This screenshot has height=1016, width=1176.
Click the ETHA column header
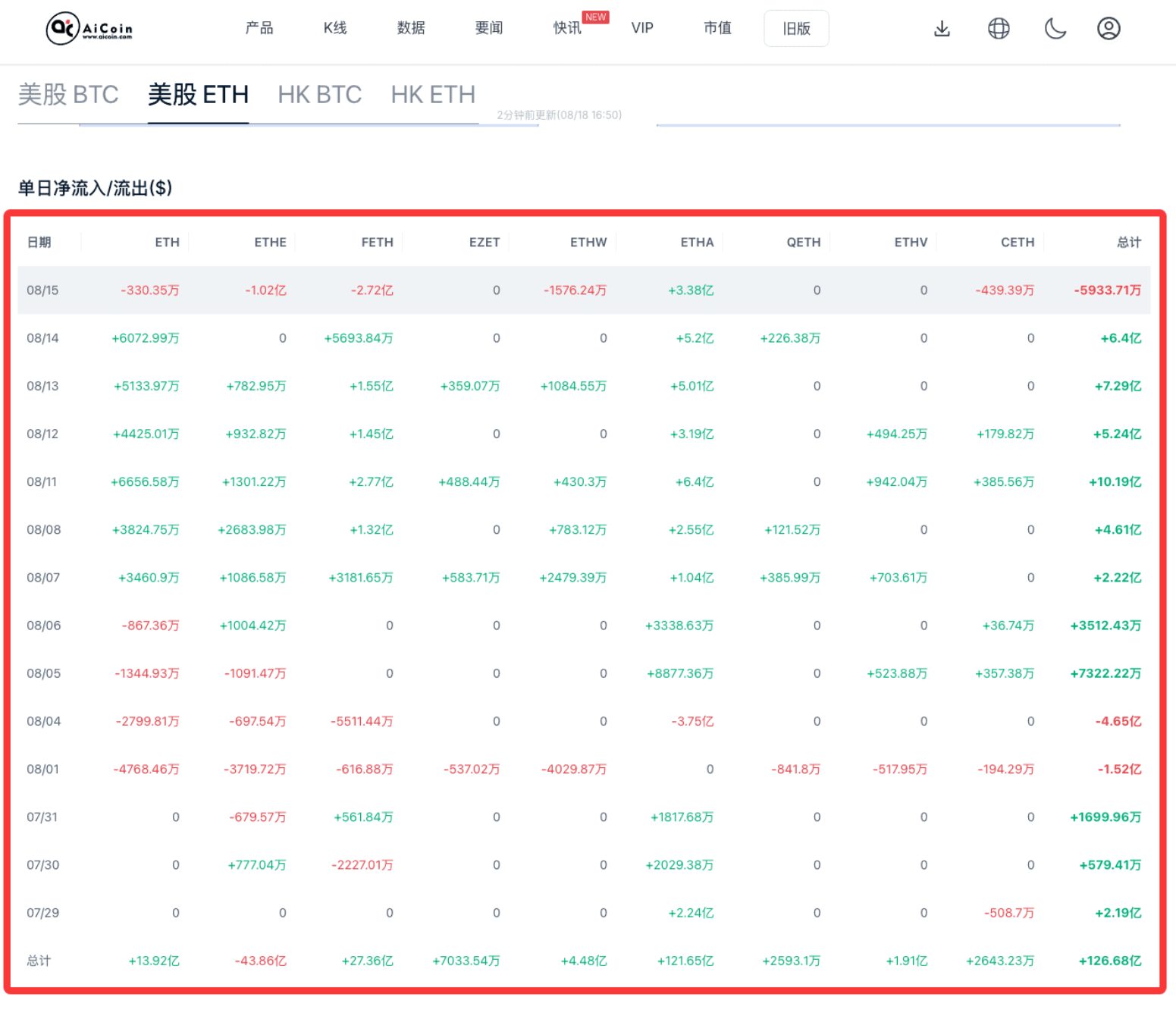click(697, 242)
